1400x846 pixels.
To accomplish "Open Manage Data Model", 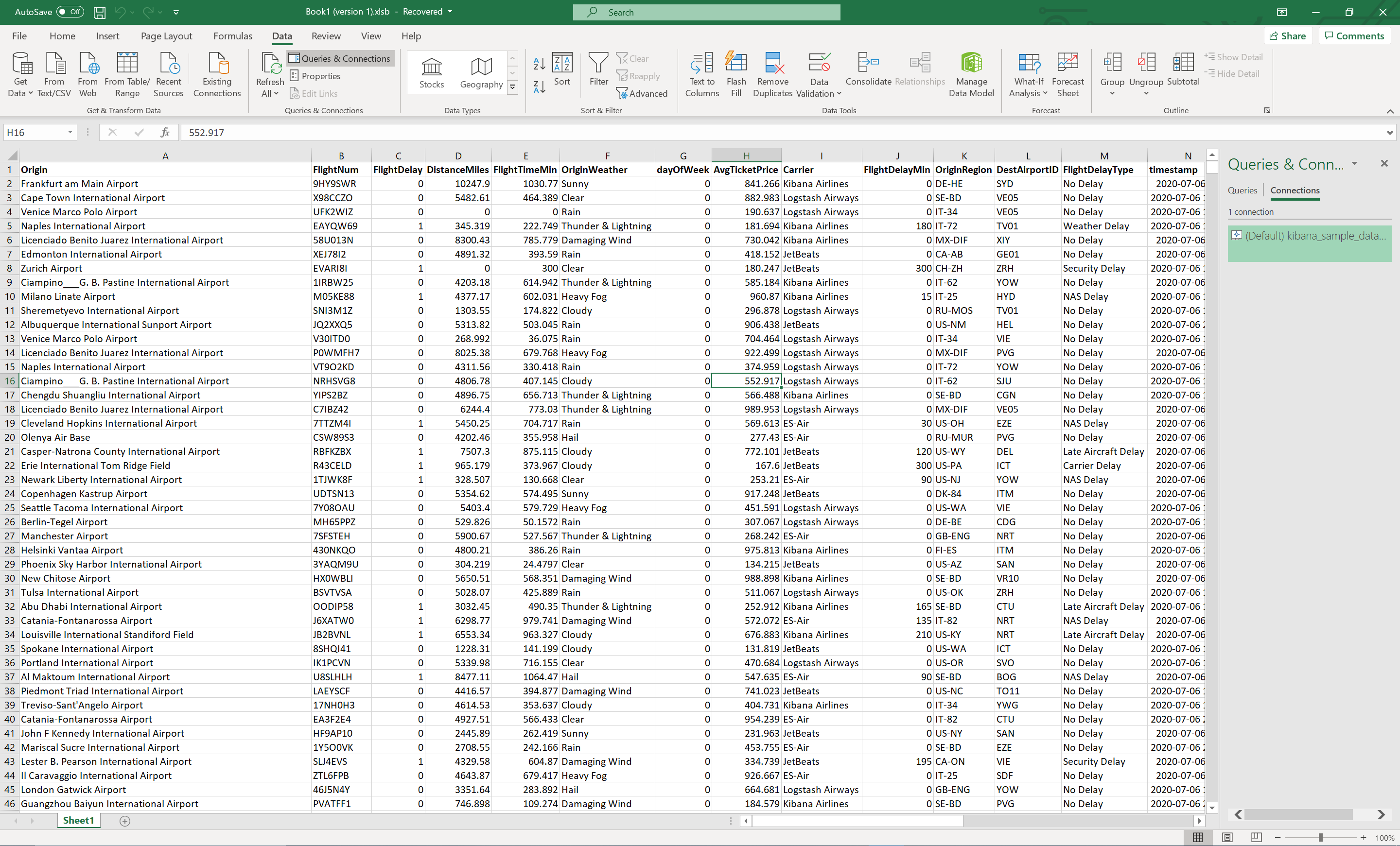I will point(972,74).
